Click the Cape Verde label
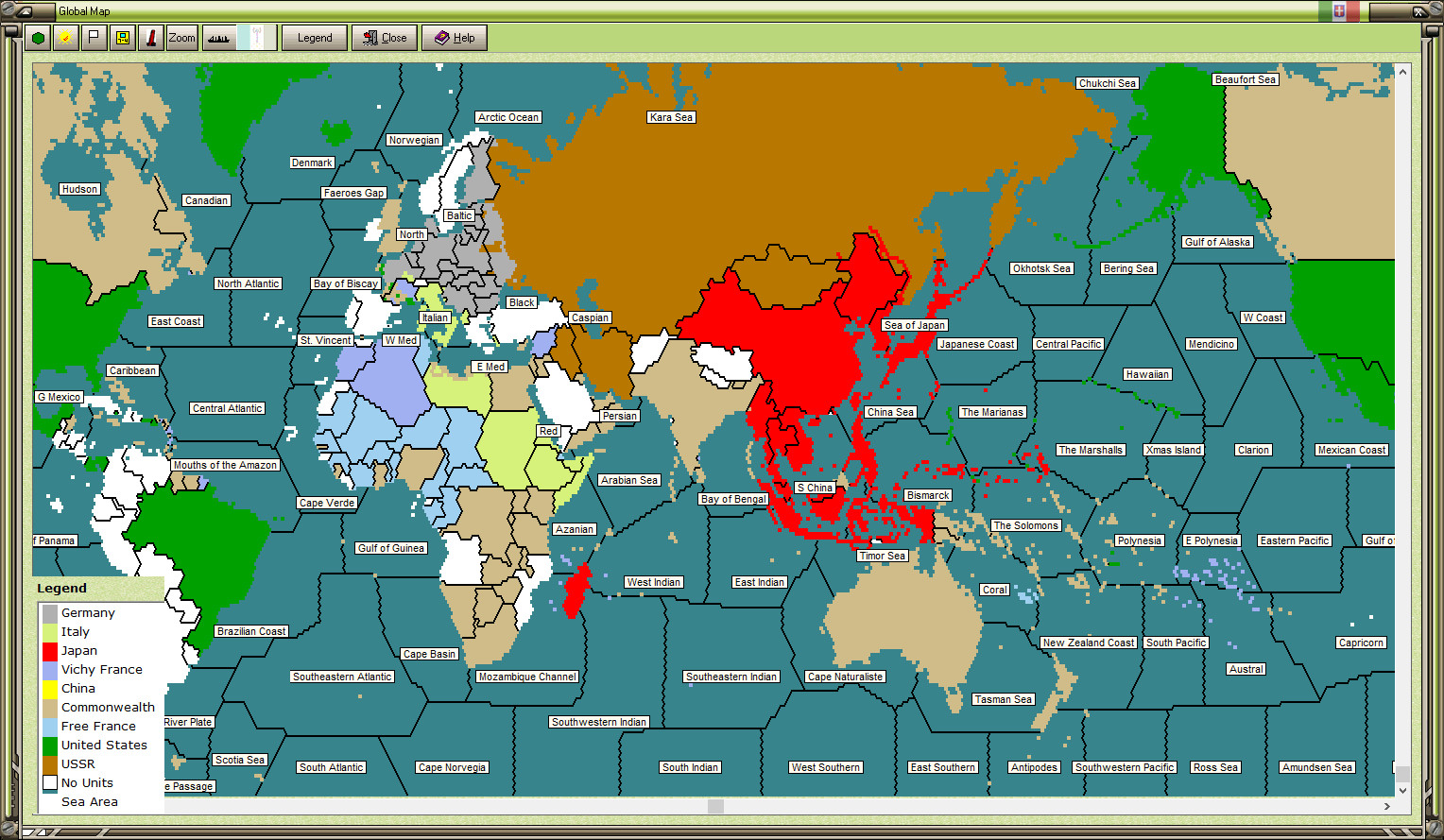Screen dimensions: 1444x840 click(327, 503)
